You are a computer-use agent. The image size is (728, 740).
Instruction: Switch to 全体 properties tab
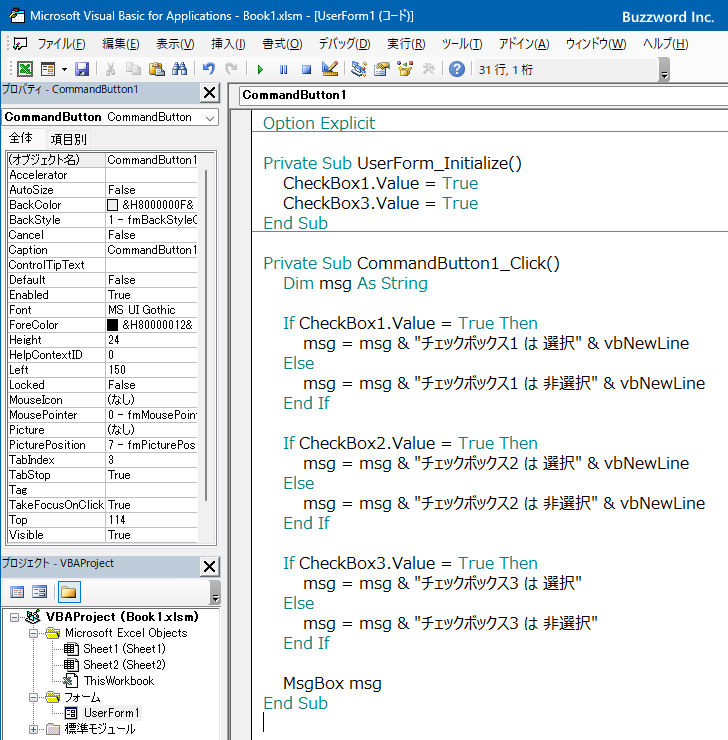21,139
